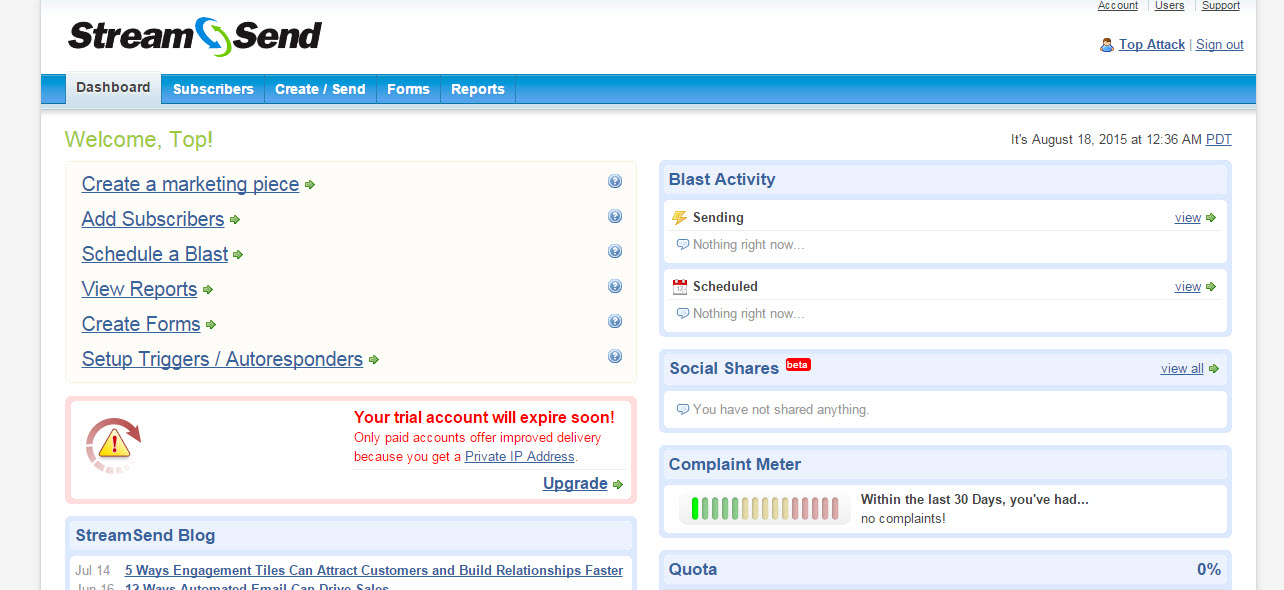
Task: Go to the Reports tab
Action: click(478, 89)
